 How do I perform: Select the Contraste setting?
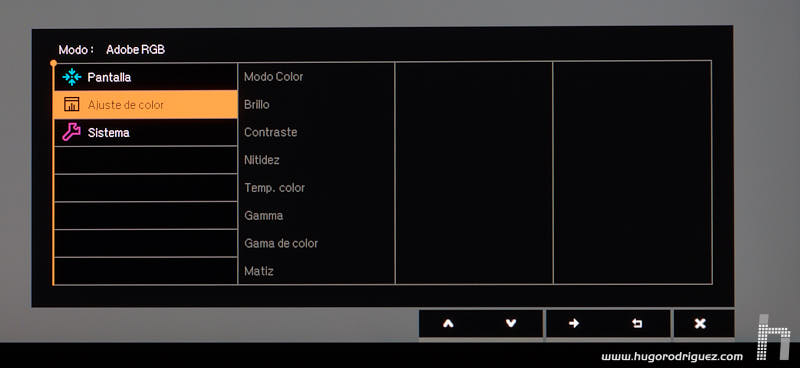click(x=270, y=132)
